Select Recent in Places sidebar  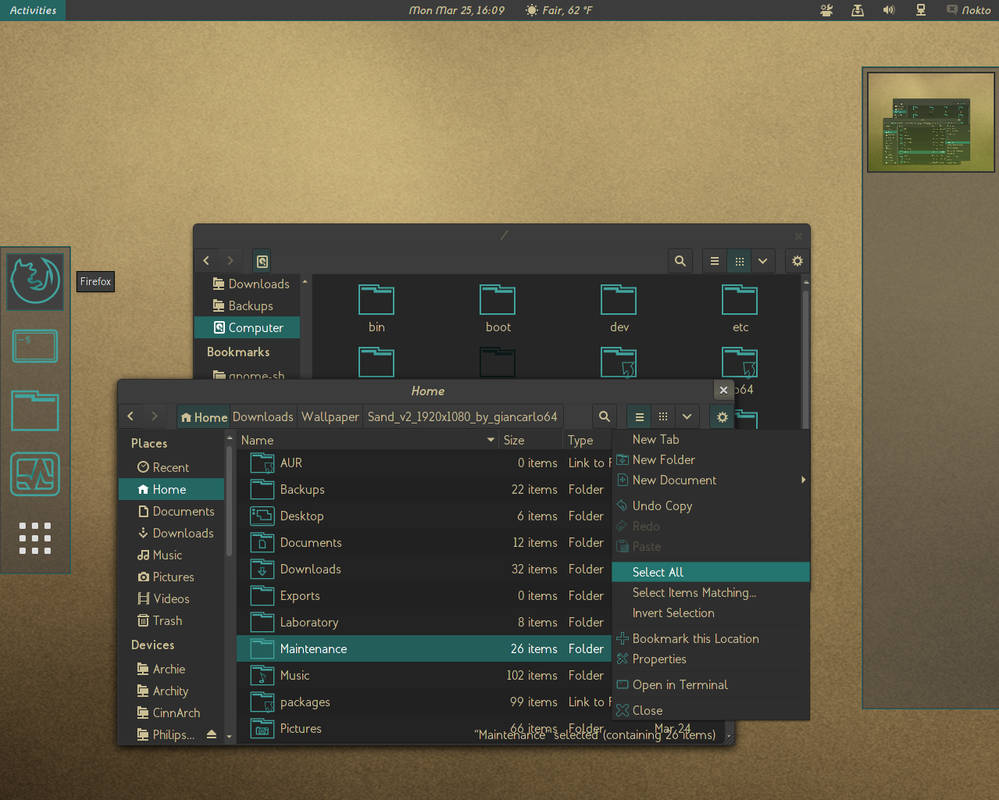point(171,468)
